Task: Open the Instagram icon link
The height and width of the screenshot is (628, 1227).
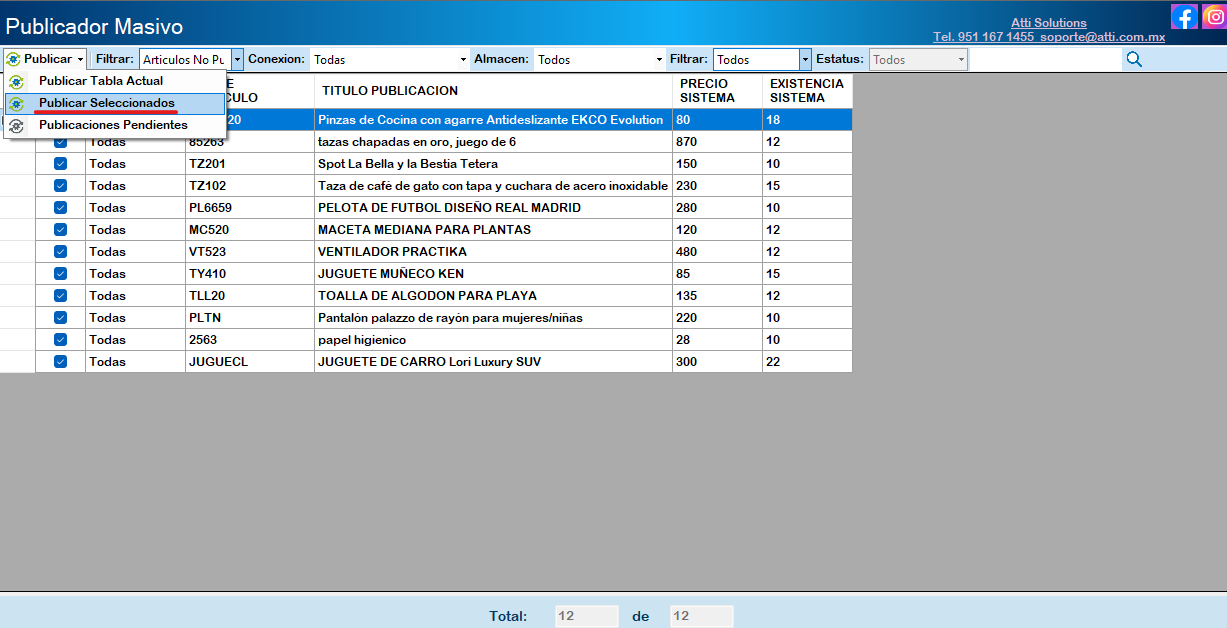Action: pos(1213,16)
